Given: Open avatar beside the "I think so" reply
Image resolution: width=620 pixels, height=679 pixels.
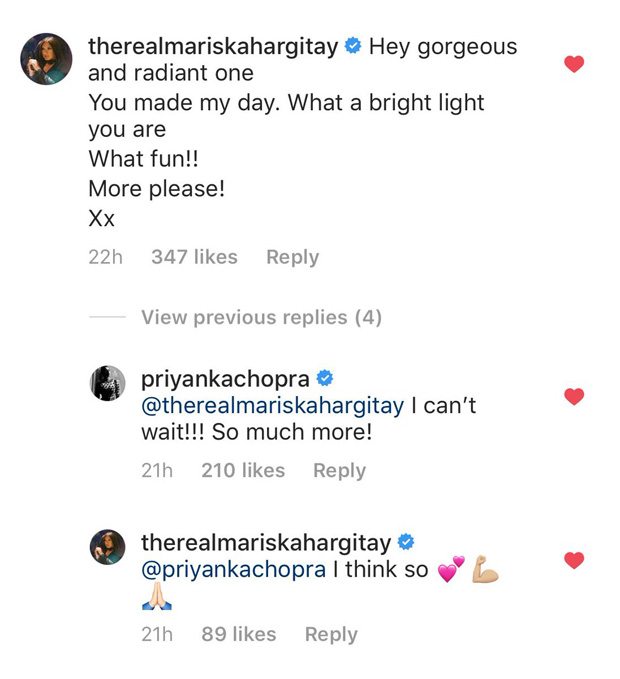Looking at the screenshot, I should [108, 547].
